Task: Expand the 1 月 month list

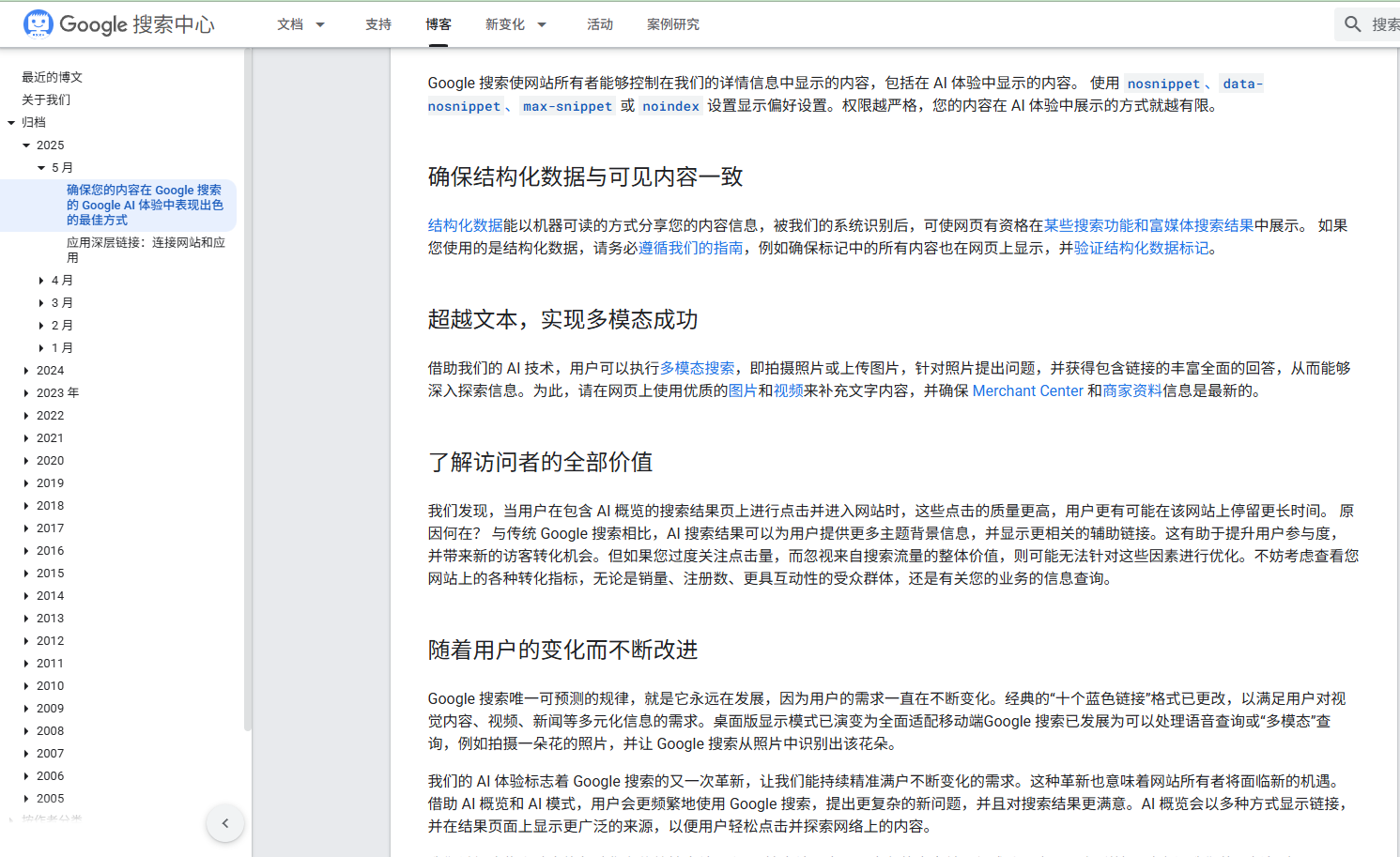Action: (41, 348)
